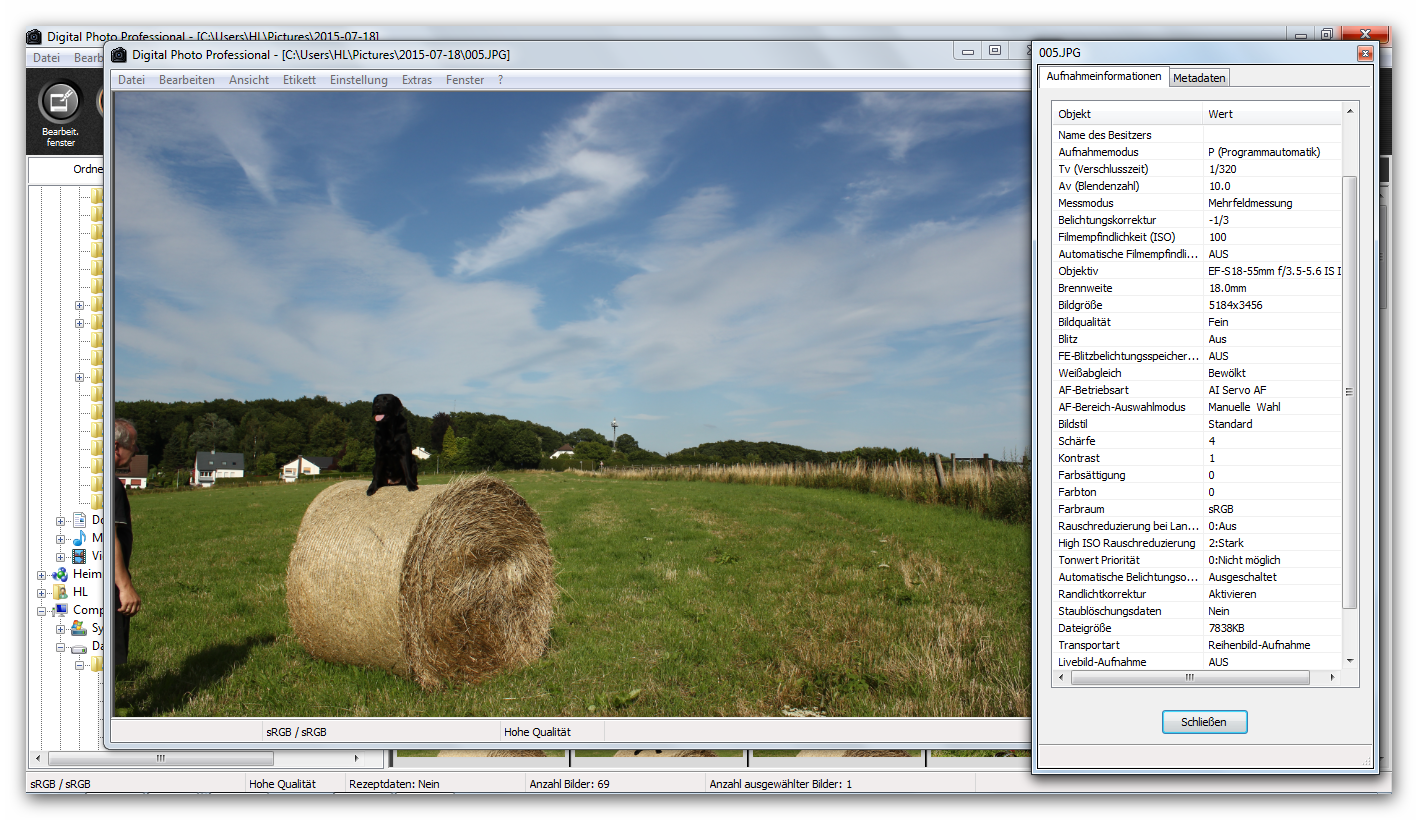Viewport: 1418px width, 820px height.
Task: Click 'Rezeptdaten: Nein' in the status bar
Action: (x=394, y=784)
